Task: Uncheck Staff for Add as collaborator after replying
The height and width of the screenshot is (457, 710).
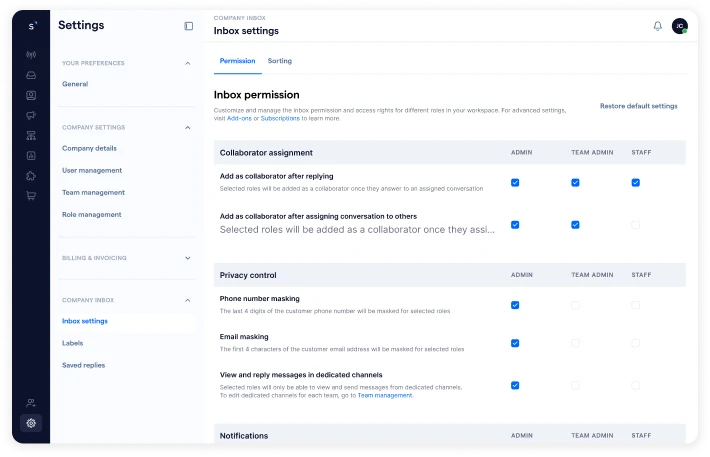Action: pyautogui.click(x=635, y=183)
